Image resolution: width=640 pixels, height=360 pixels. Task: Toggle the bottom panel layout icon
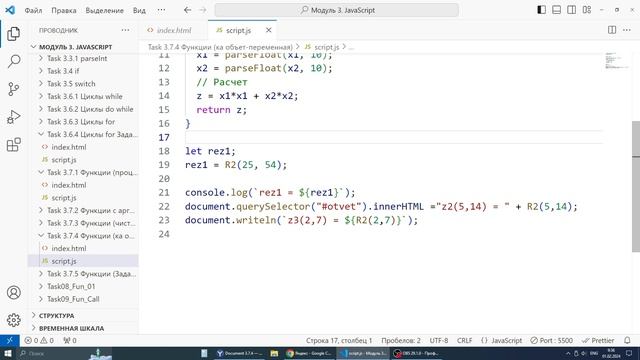pos(556,10)
